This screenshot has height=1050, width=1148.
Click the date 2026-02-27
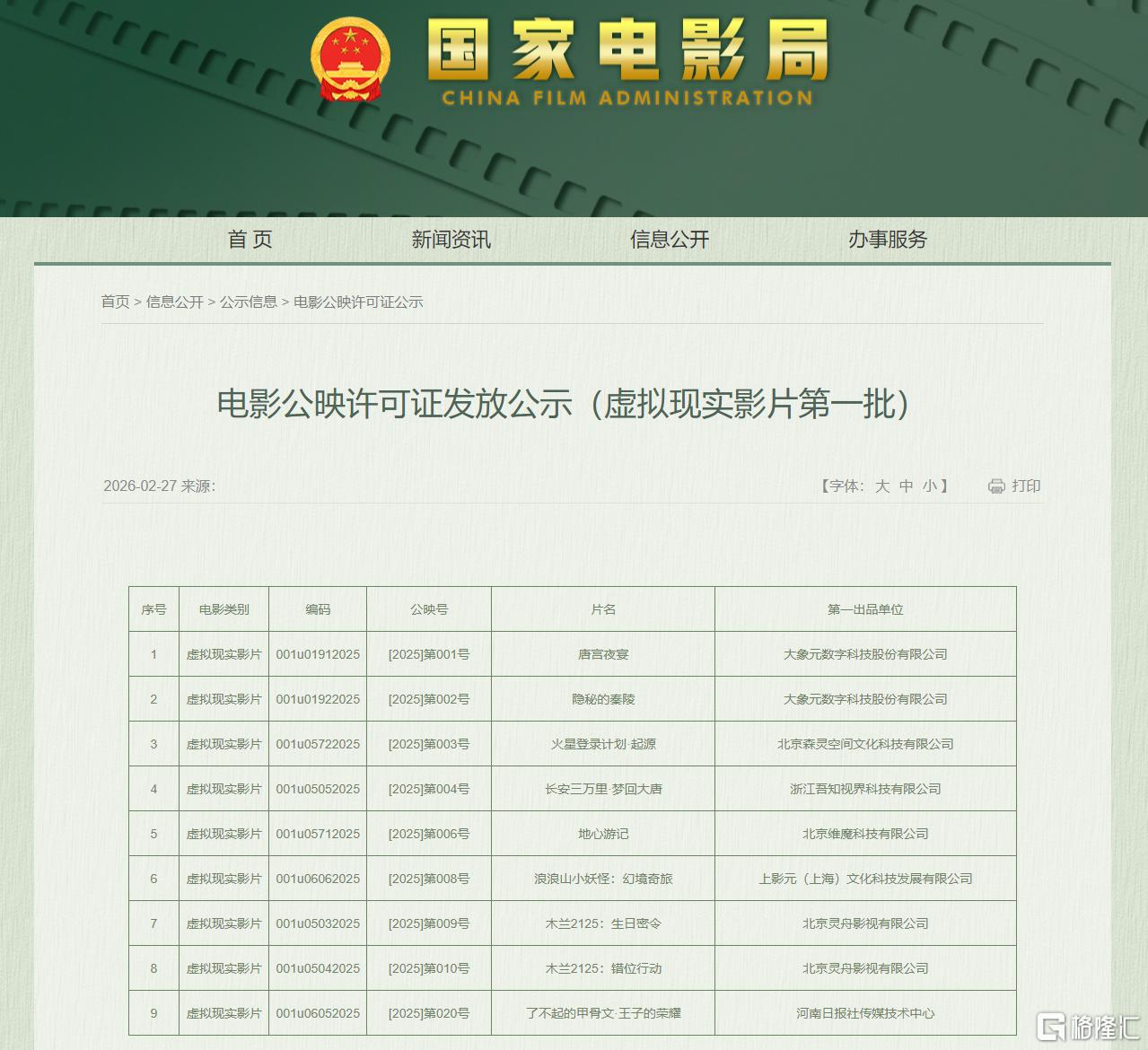140,486
